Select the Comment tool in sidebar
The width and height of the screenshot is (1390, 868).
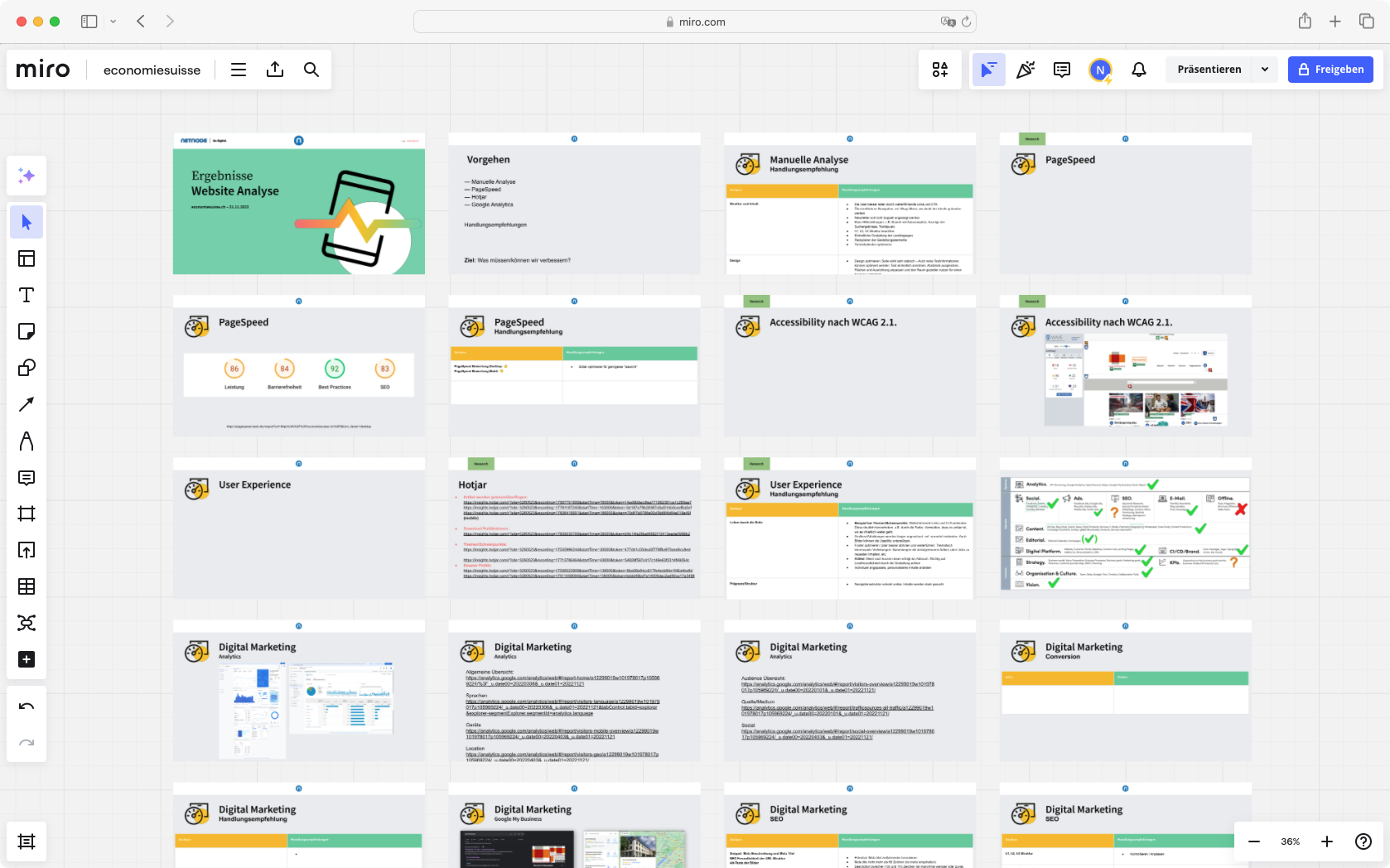(x=27, y=477)
